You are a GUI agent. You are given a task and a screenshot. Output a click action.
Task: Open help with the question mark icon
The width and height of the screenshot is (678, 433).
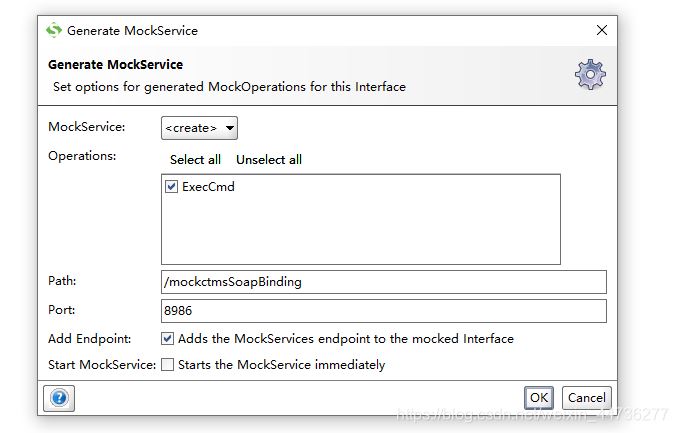click(x=59, y=398)
